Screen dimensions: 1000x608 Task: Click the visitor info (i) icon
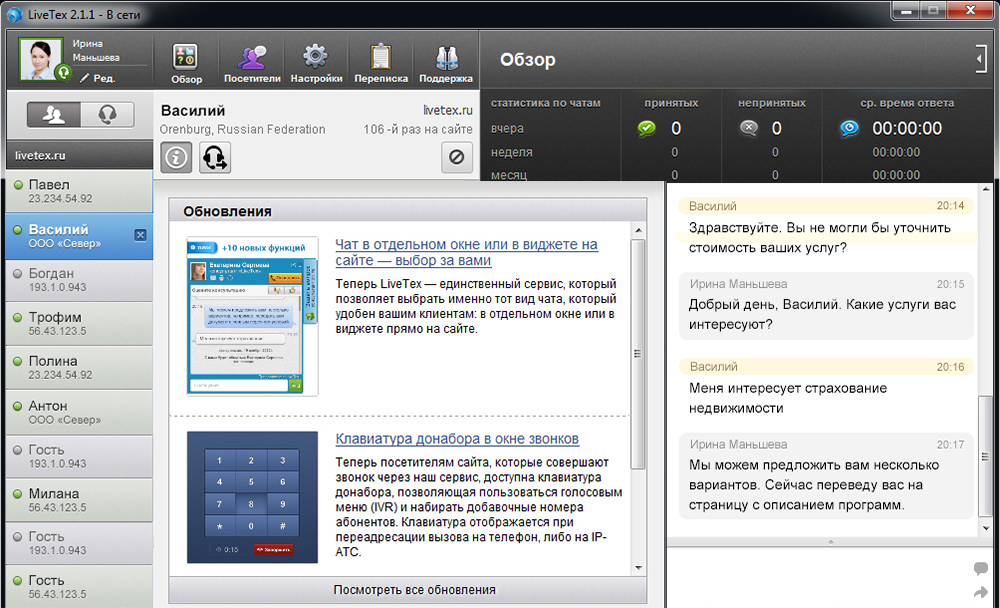point(176,157)
